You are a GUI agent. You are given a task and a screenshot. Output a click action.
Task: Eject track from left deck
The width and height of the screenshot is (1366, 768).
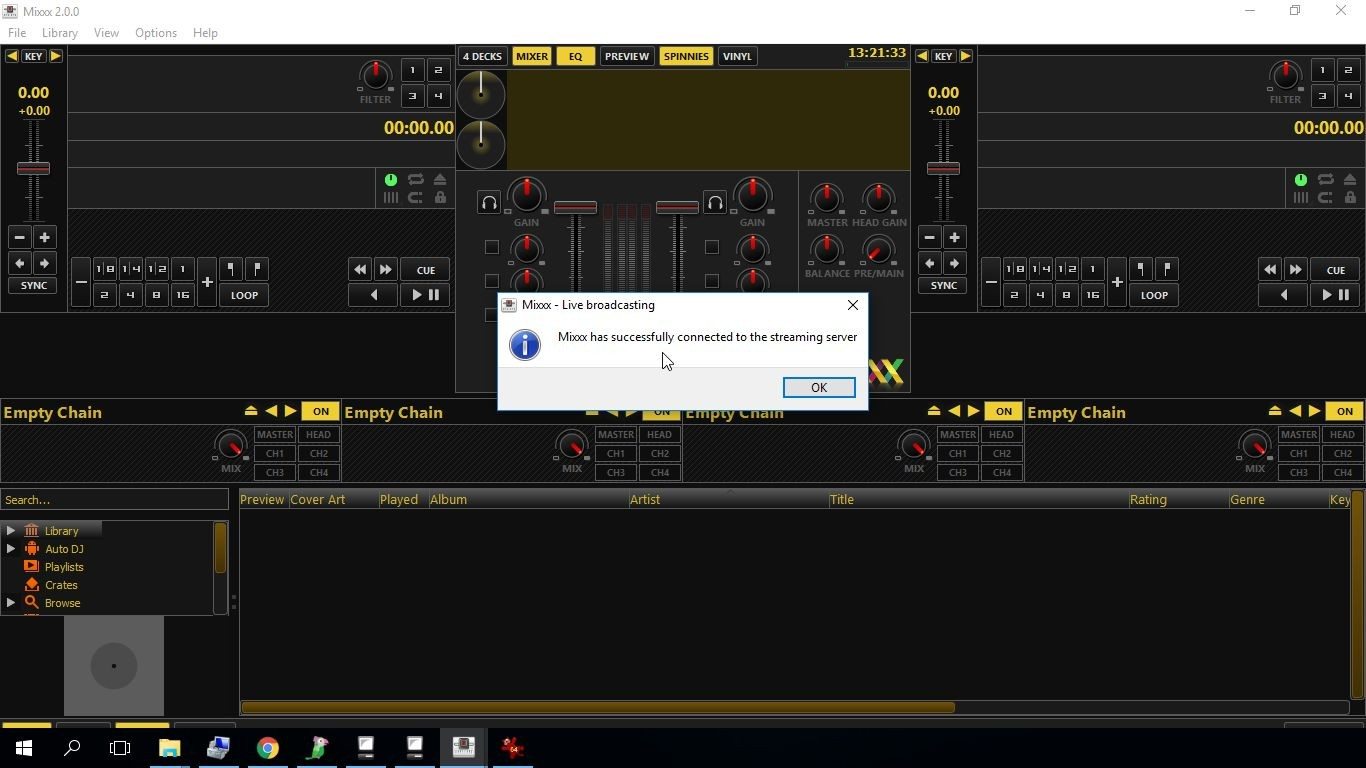pos(440,180)
